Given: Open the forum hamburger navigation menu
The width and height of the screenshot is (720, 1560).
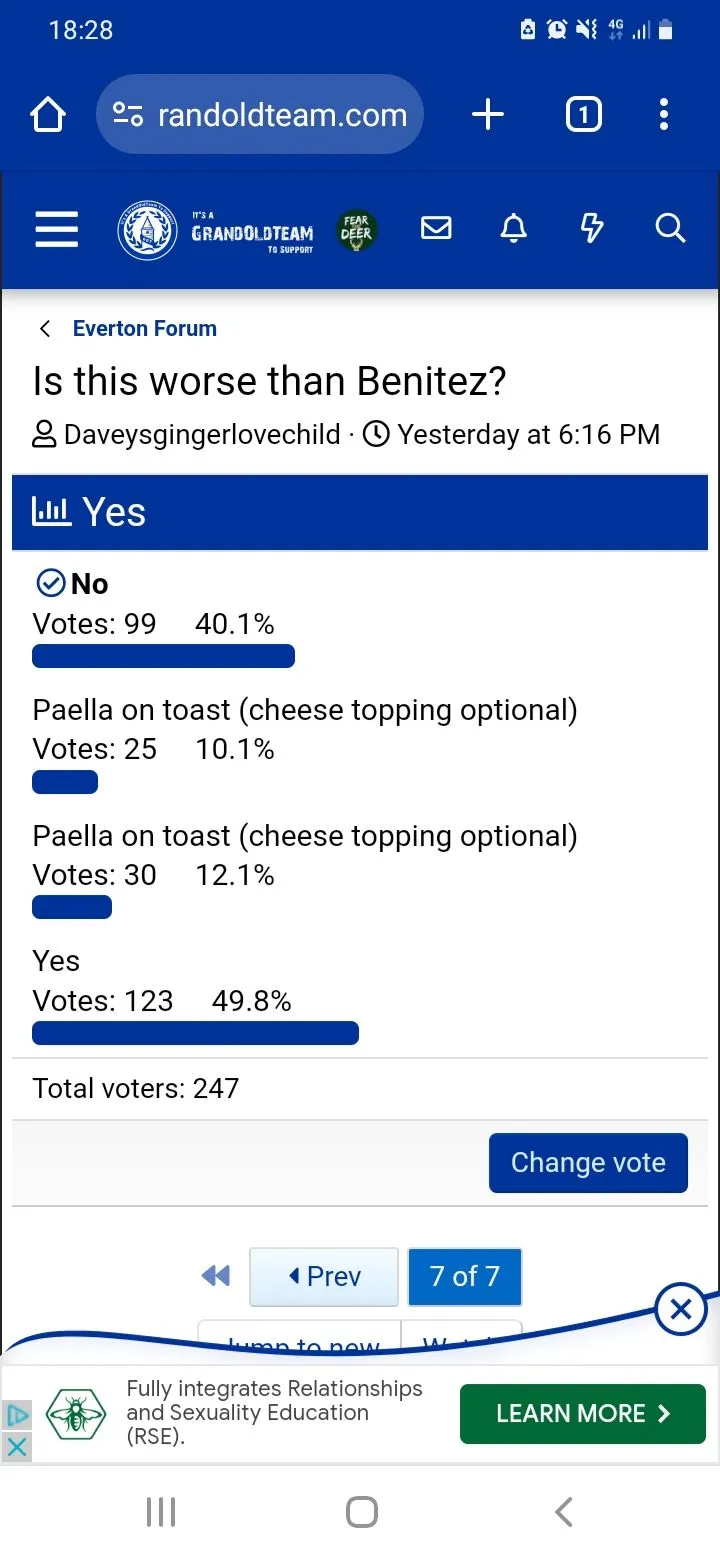Looking at the screenshot, I should [x=57, y=229].
